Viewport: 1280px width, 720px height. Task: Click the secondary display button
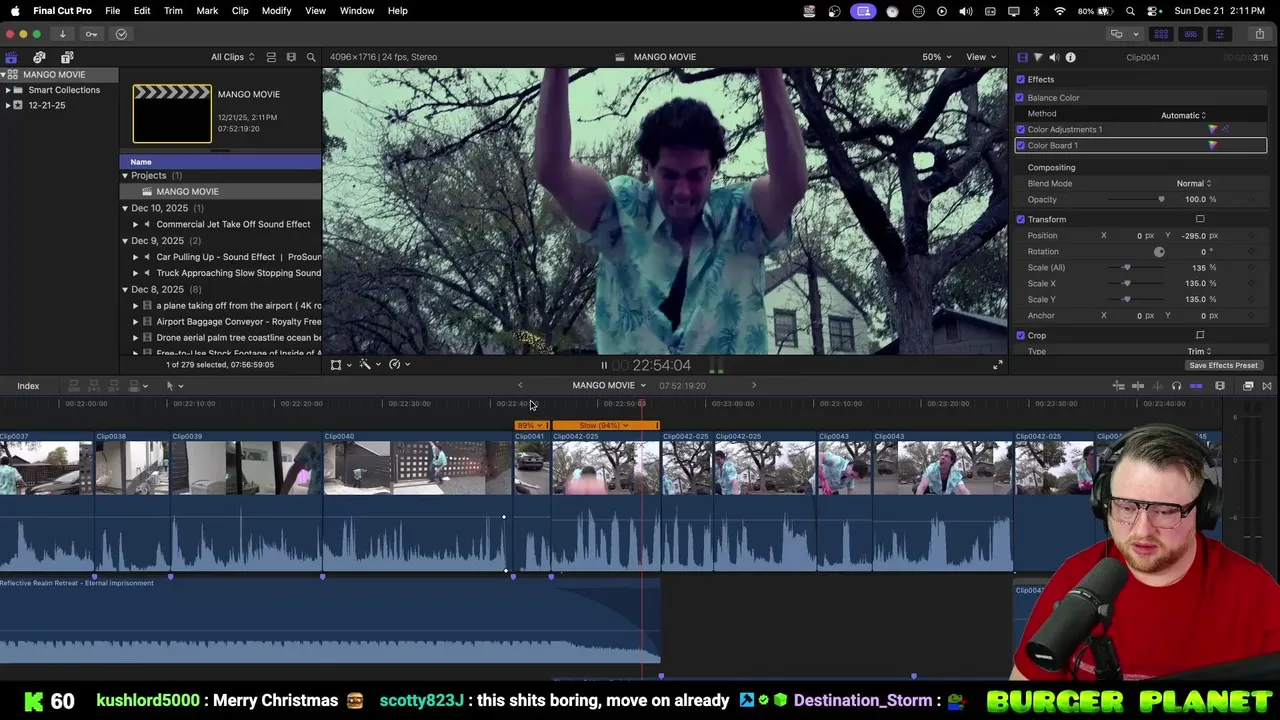click(x=1116, y=34)
